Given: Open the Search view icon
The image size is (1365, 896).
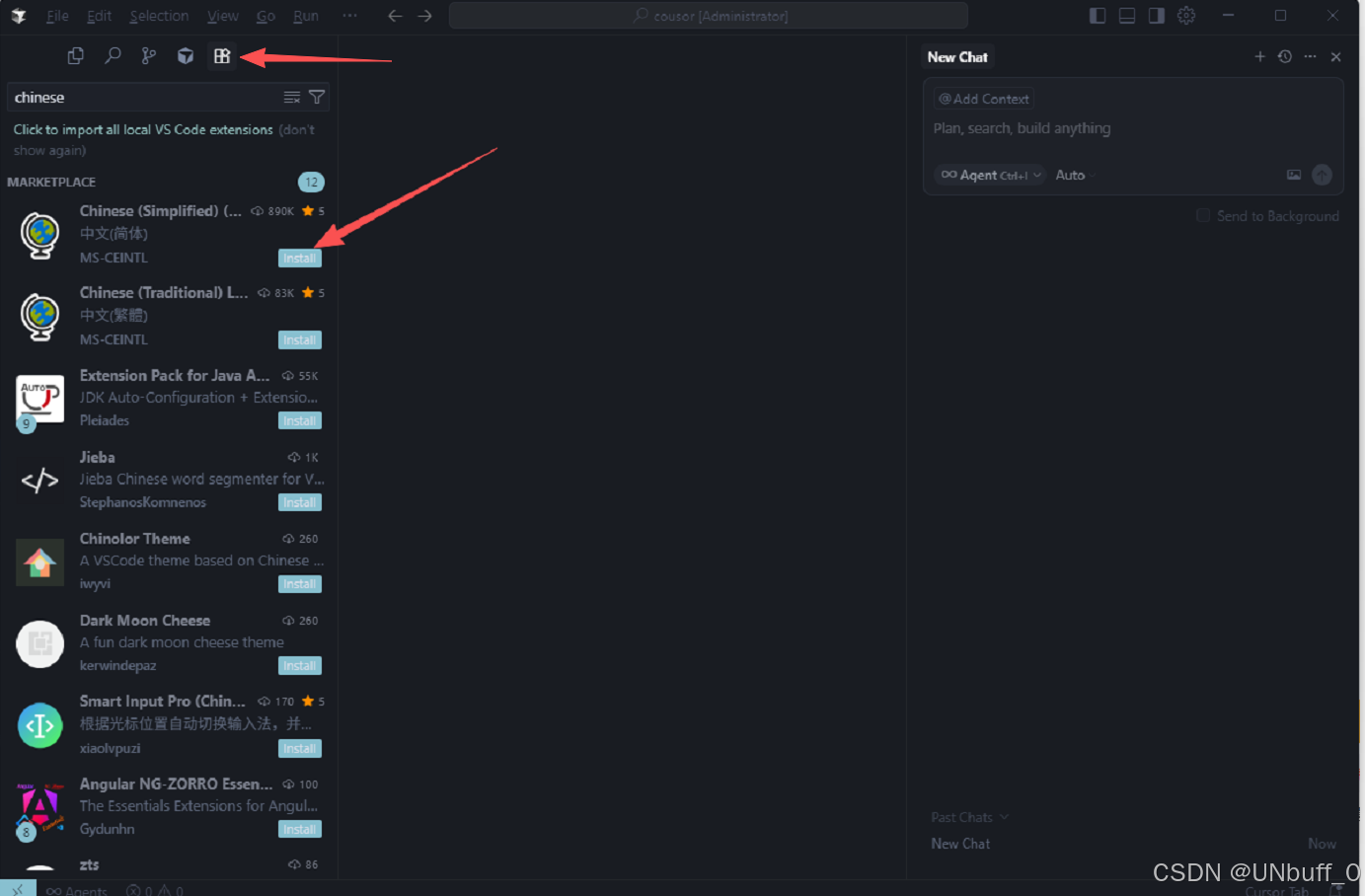Looking at the screenshot, I should tap(113, 56).
